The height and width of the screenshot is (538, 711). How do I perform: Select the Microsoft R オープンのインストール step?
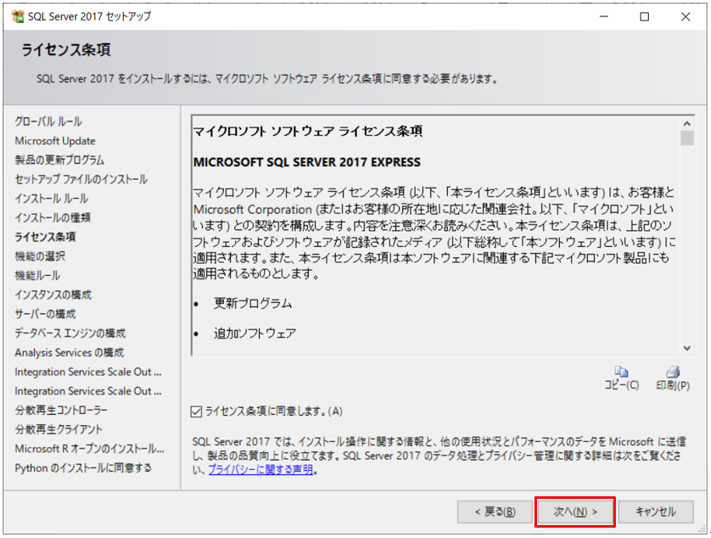(89, 449)
